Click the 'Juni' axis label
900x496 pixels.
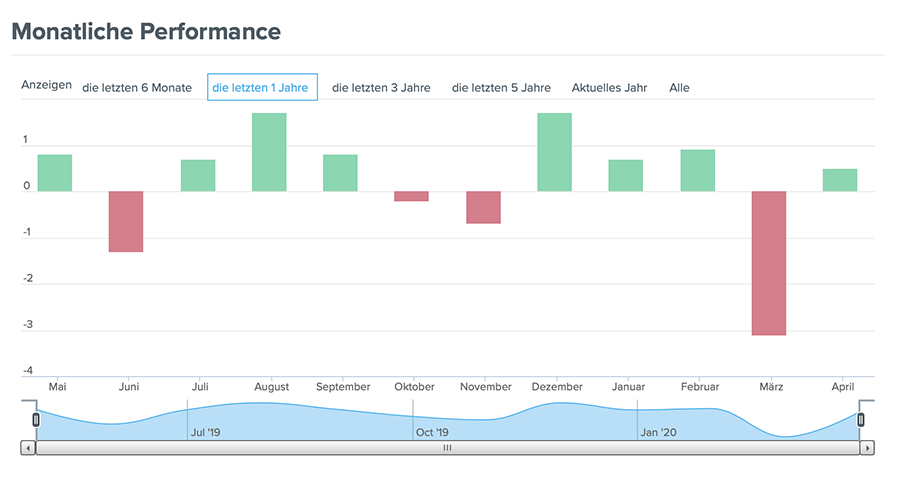(x=129, y=387)
